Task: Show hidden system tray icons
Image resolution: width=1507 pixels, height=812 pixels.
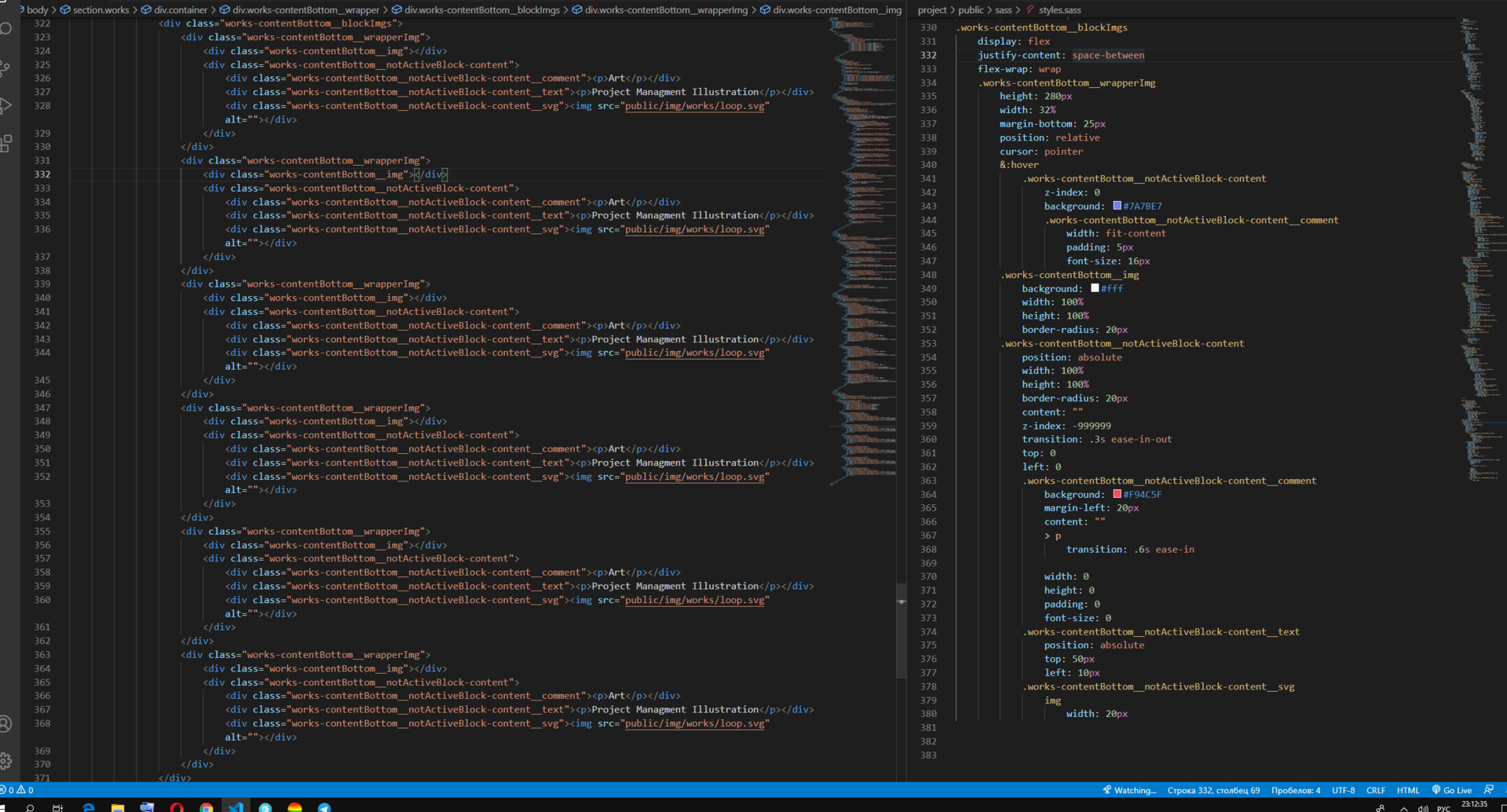Action: click(x=1403, y=808)
